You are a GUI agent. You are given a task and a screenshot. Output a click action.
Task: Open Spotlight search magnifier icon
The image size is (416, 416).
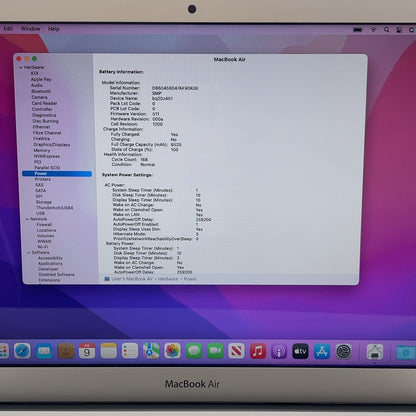coord(386,30)
